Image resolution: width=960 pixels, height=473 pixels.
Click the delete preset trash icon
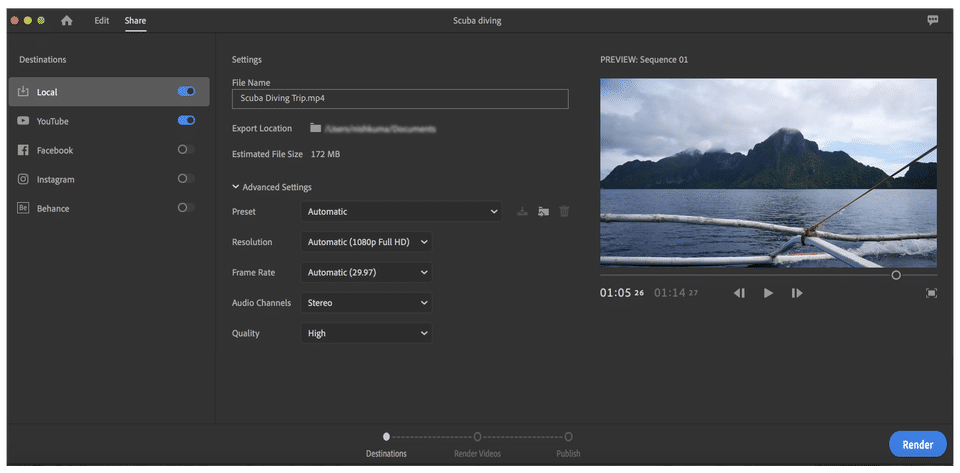[x=564, y=212]
